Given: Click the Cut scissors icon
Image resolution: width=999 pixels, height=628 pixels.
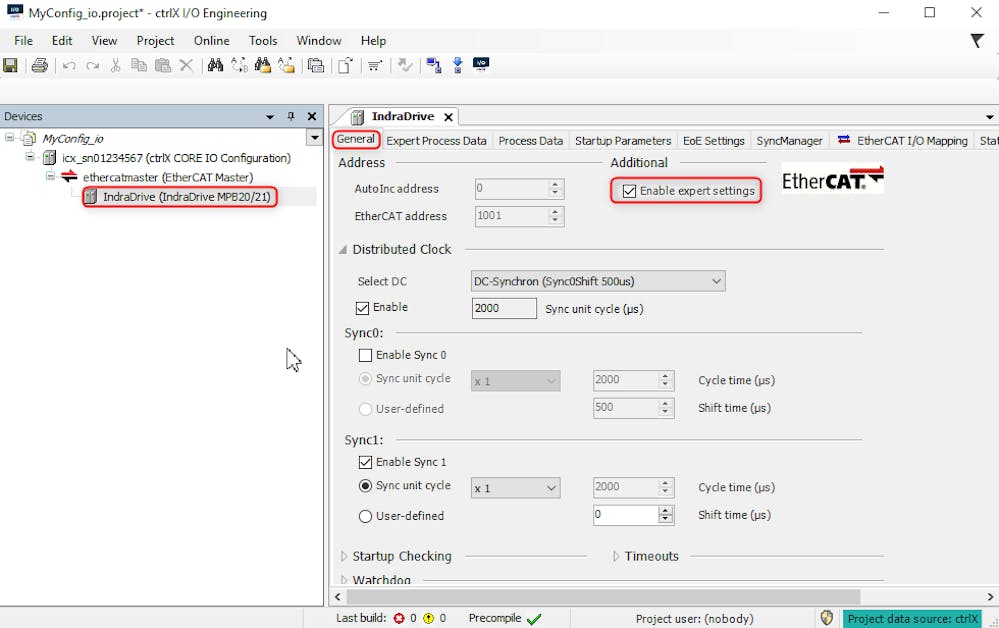Looking at the screenshot, I should point(115,65).
